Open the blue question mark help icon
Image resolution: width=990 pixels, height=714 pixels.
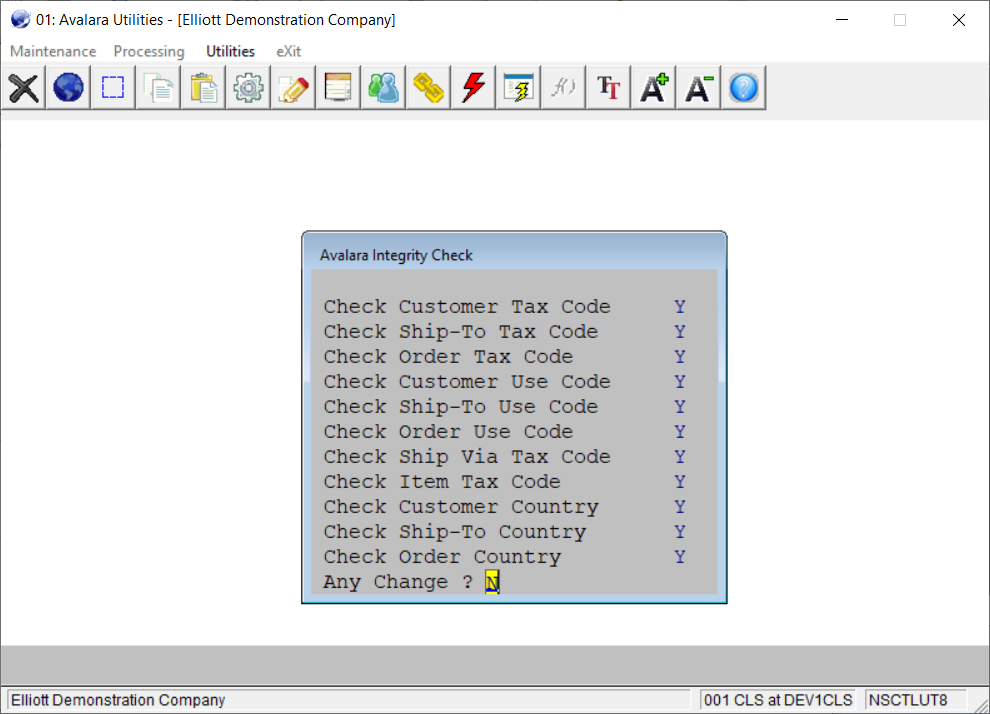743,88
